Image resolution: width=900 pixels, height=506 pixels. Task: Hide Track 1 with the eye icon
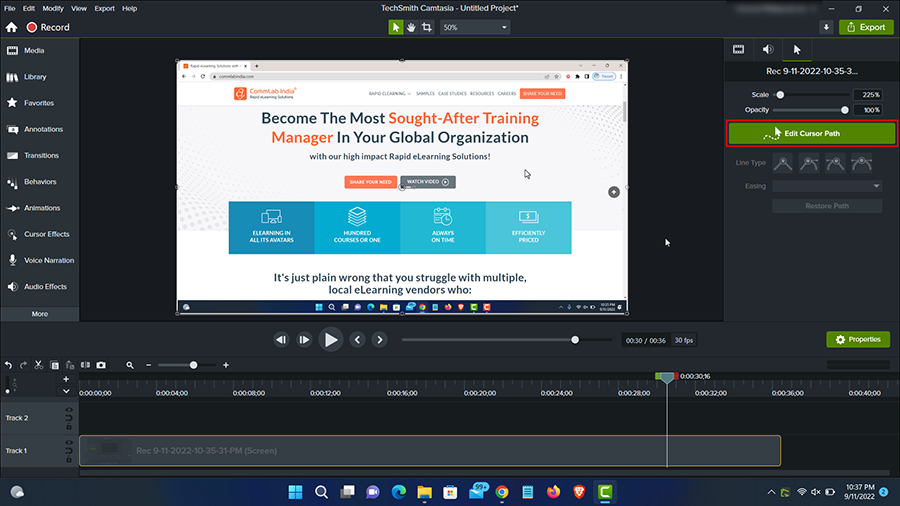pyautogui.click(x=69, y=443)
